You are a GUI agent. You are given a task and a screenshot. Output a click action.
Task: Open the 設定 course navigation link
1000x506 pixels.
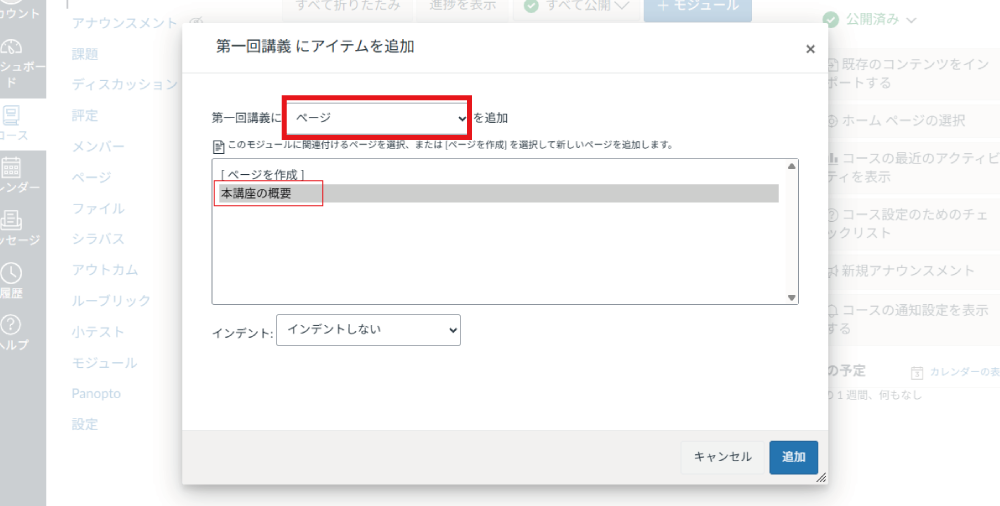[x=85, y=425]
